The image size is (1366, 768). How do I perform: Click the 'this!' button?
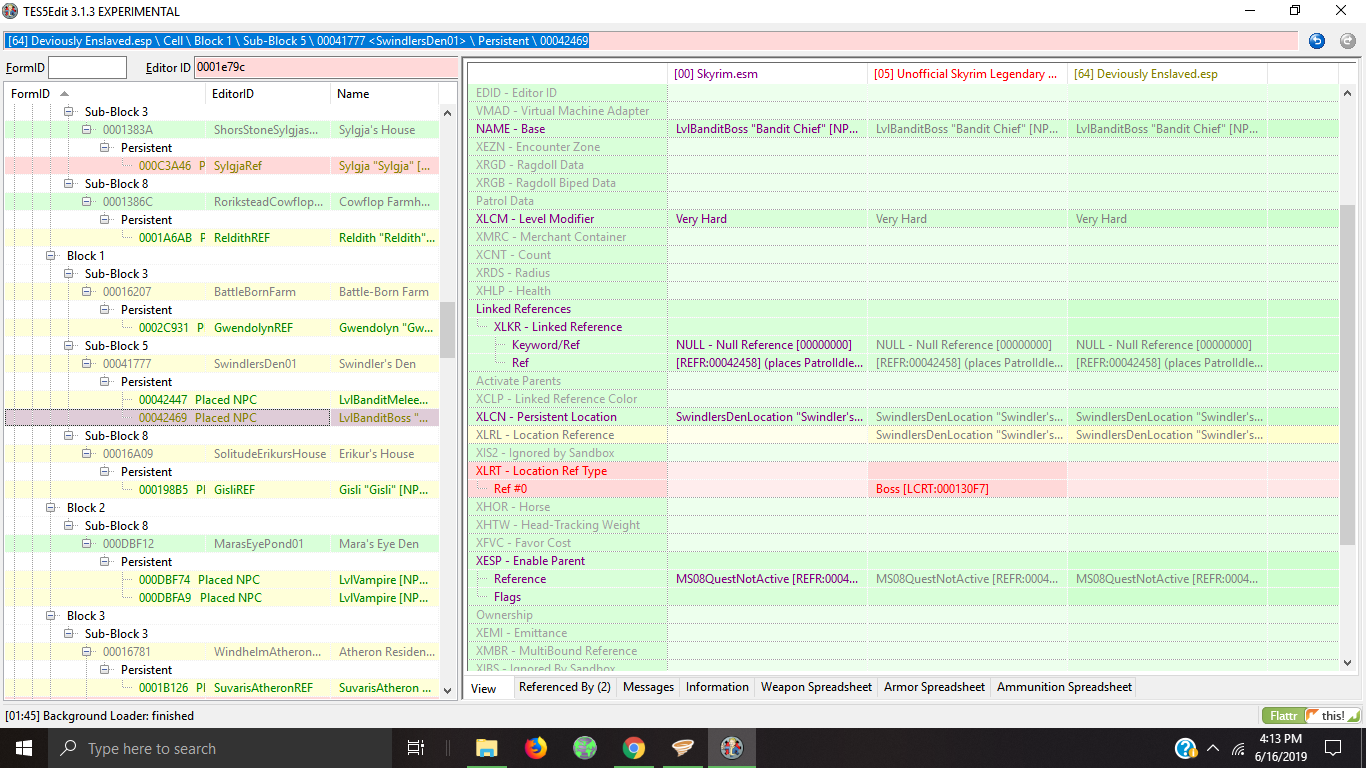[1332, 716]
